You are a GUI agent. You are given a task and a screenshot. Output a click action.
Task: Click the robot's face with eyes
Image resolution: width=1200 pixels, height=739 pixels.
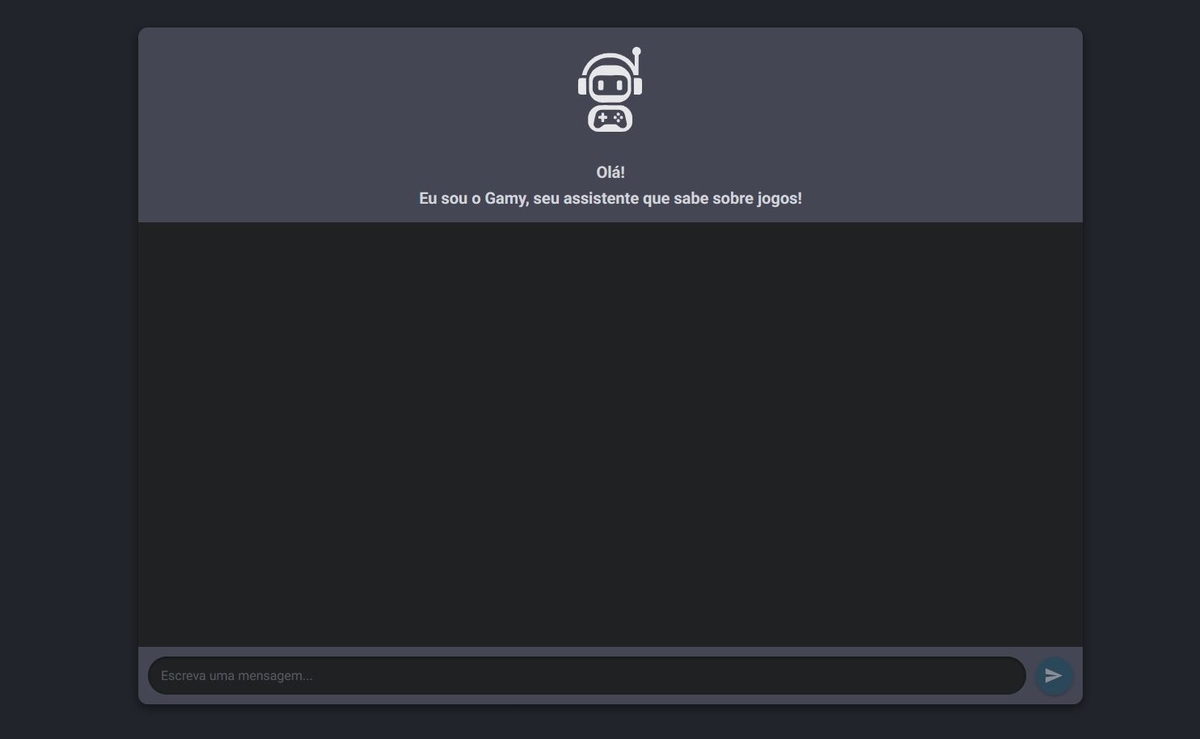[610, 86]
